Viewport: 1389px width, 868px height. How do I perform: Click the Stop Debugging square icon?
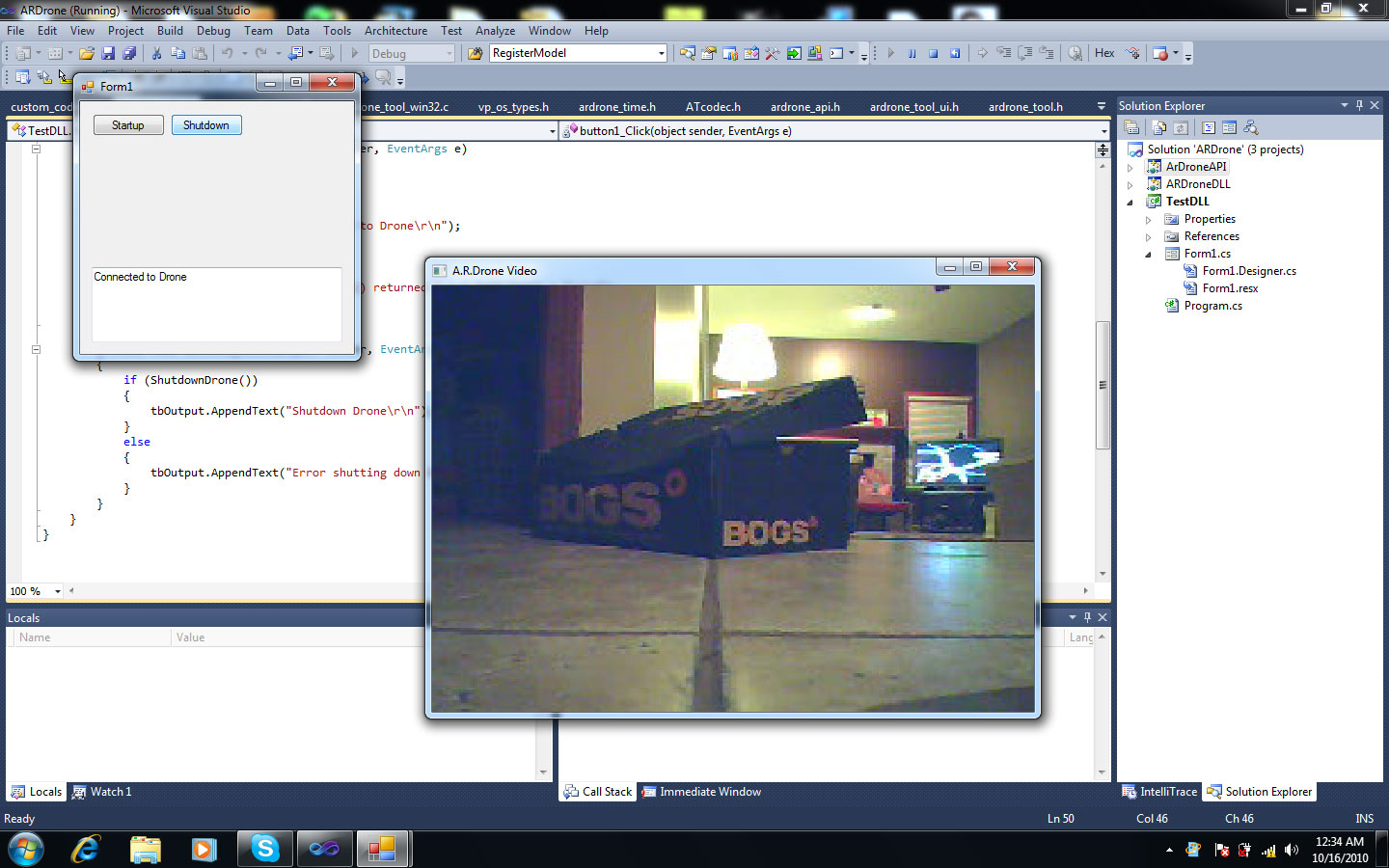[x=933, y=54]
